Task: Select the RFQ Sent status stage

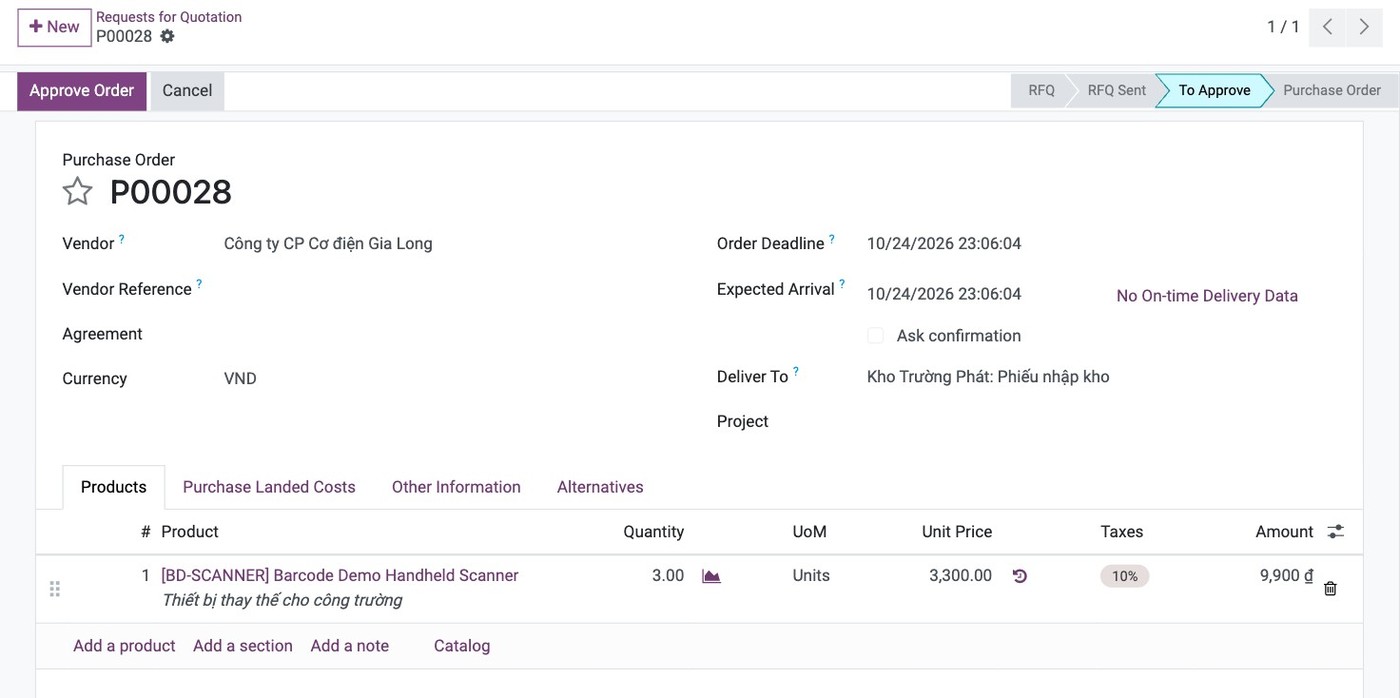Action: pos(1116,90)
